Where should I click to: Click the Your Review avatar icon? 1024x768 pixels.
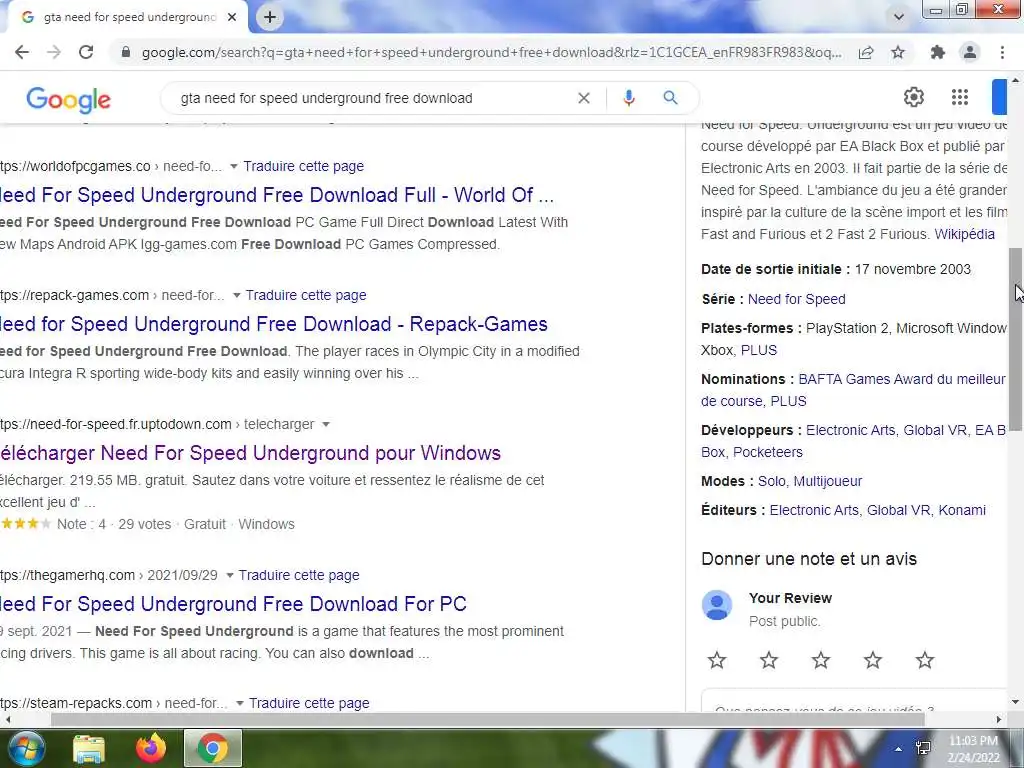click(x=717, y=605)
